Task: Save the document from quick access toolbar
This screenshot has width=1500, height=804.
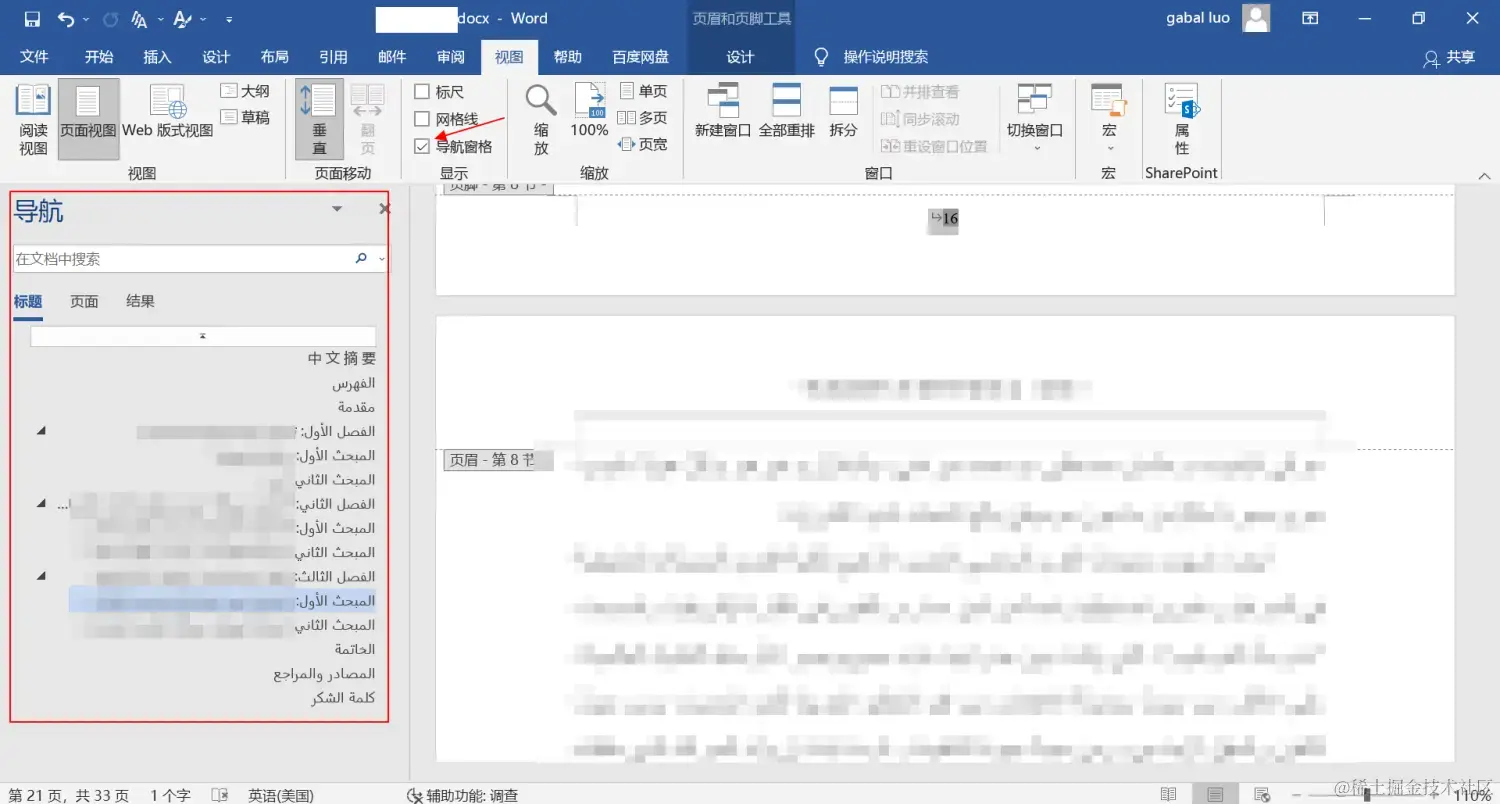Action: tap(32, 19)
